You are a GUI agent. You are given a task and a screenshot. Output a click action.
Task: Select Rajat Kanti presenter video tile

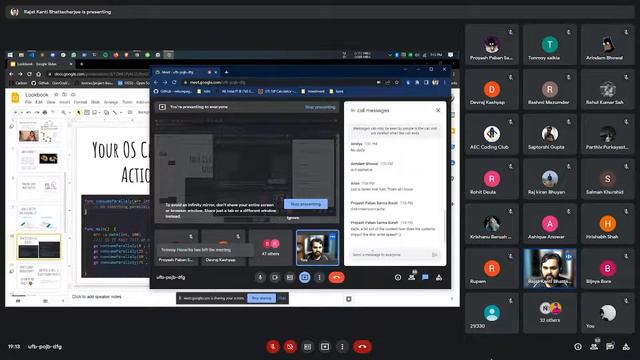pyautogui.click(x=549, y=268)
